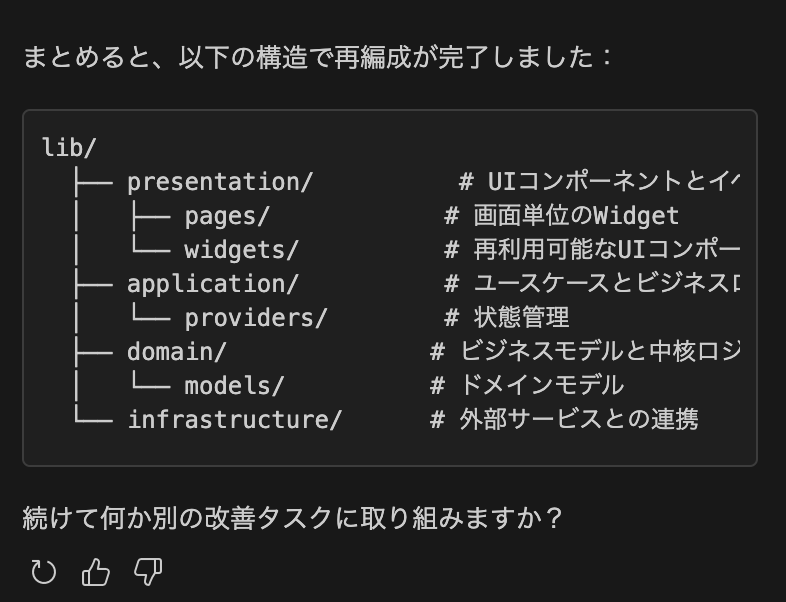This screenshot has height=602, width=786.
Task: Give the response a thumbs down
Action: pos(148,572)
